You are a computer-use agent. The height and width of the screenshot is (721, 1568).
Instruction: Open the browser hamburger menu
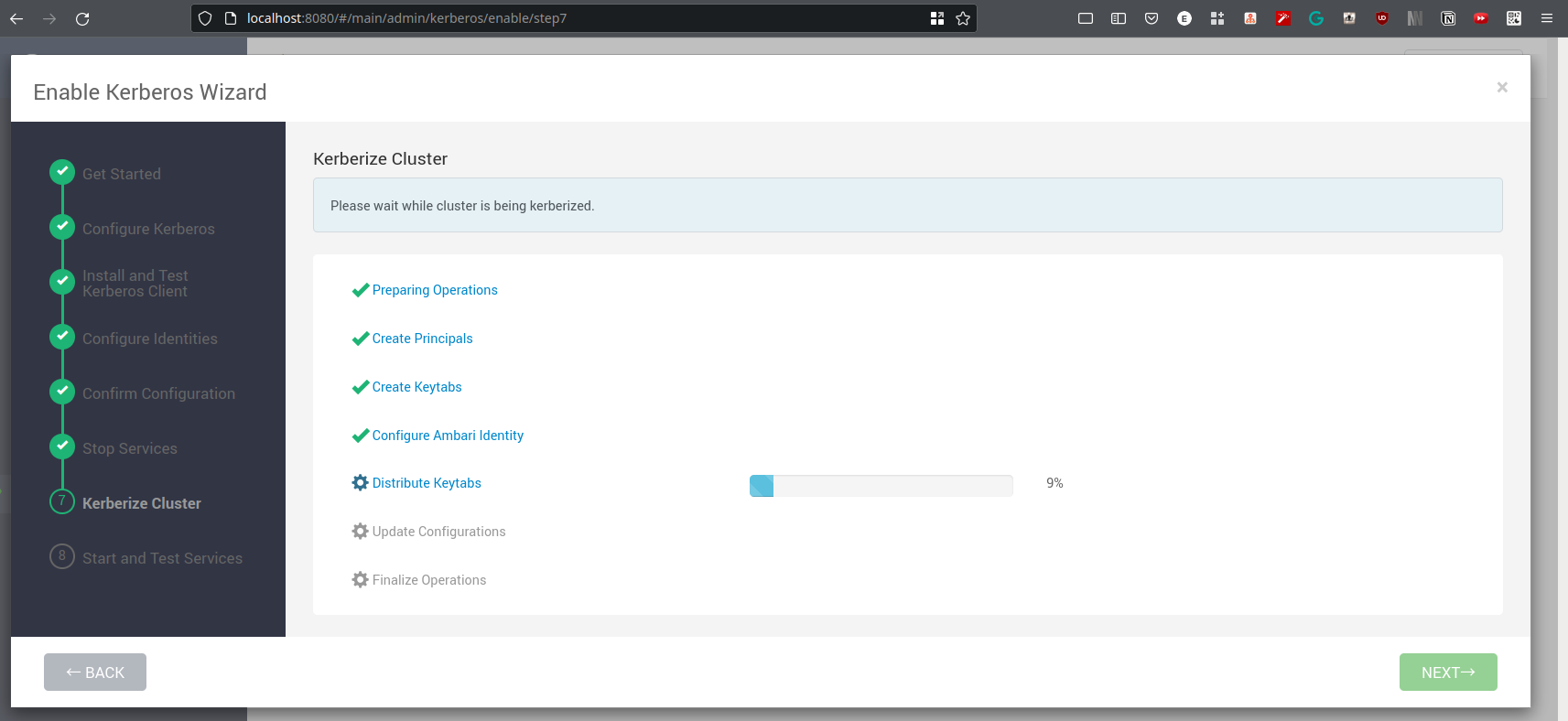(1547, 18)
